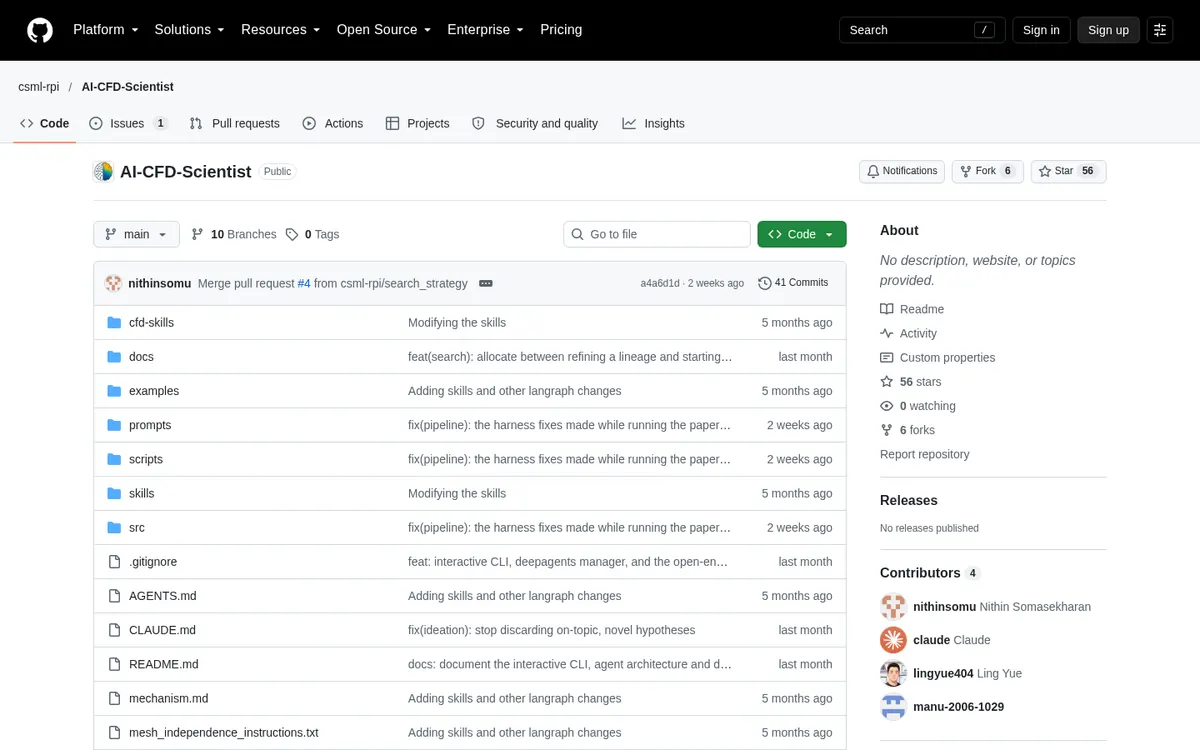
Task: Switch to the Pull requests tab
Action: pos(235,123)
